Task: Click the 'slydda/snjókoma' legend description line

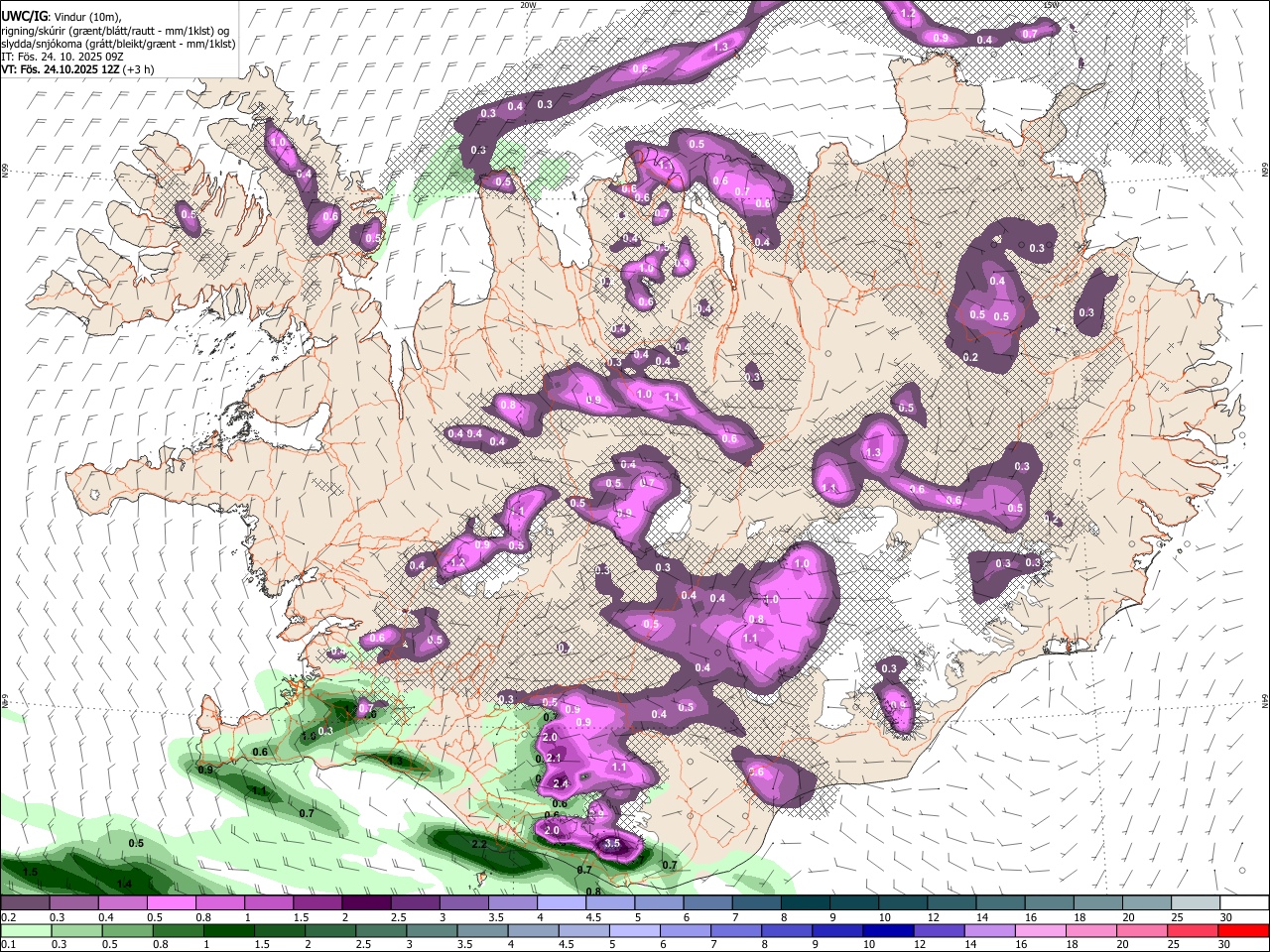Action: 118,44
